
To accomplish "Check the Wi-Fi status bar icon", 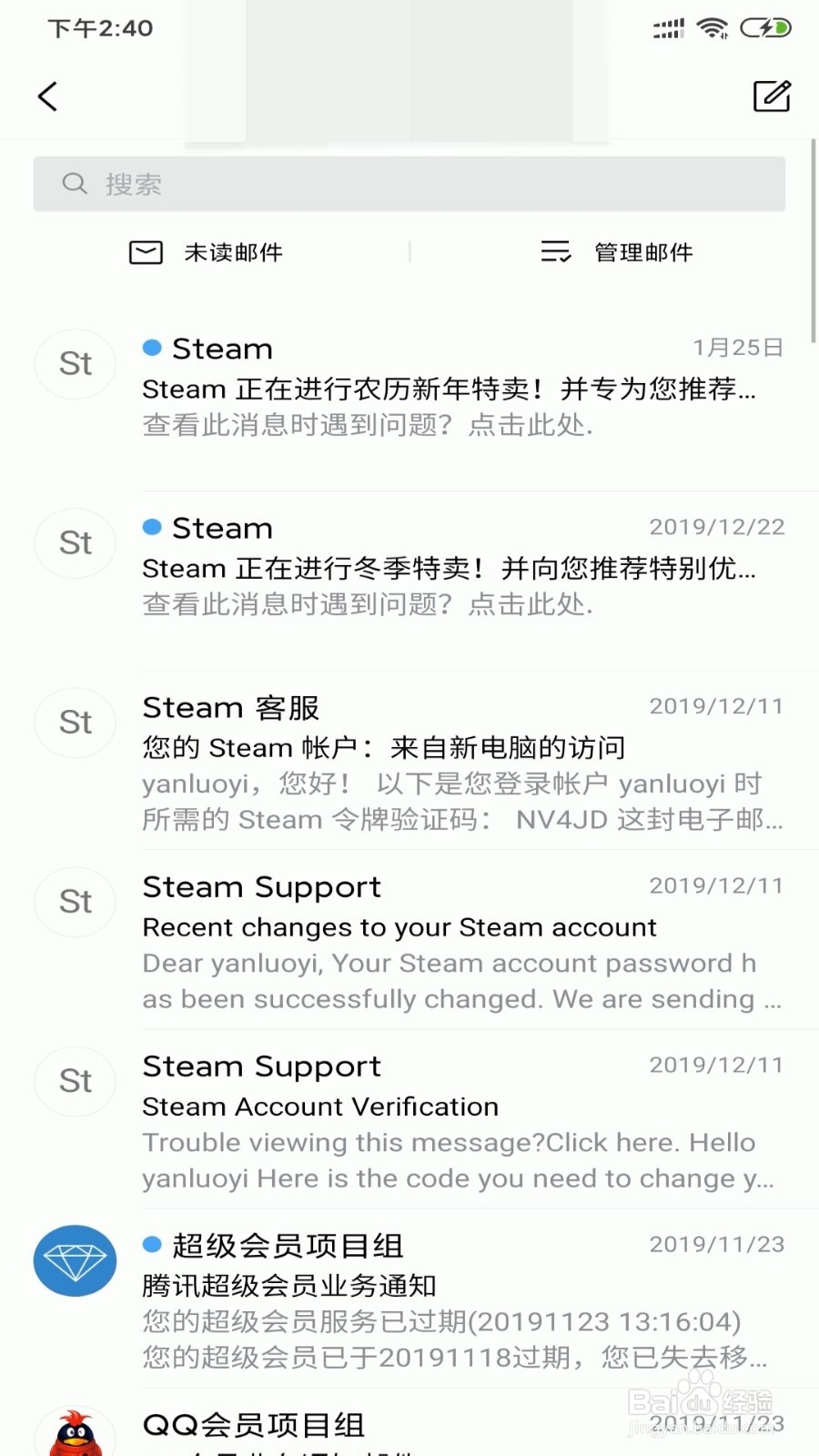I will 712,28.
